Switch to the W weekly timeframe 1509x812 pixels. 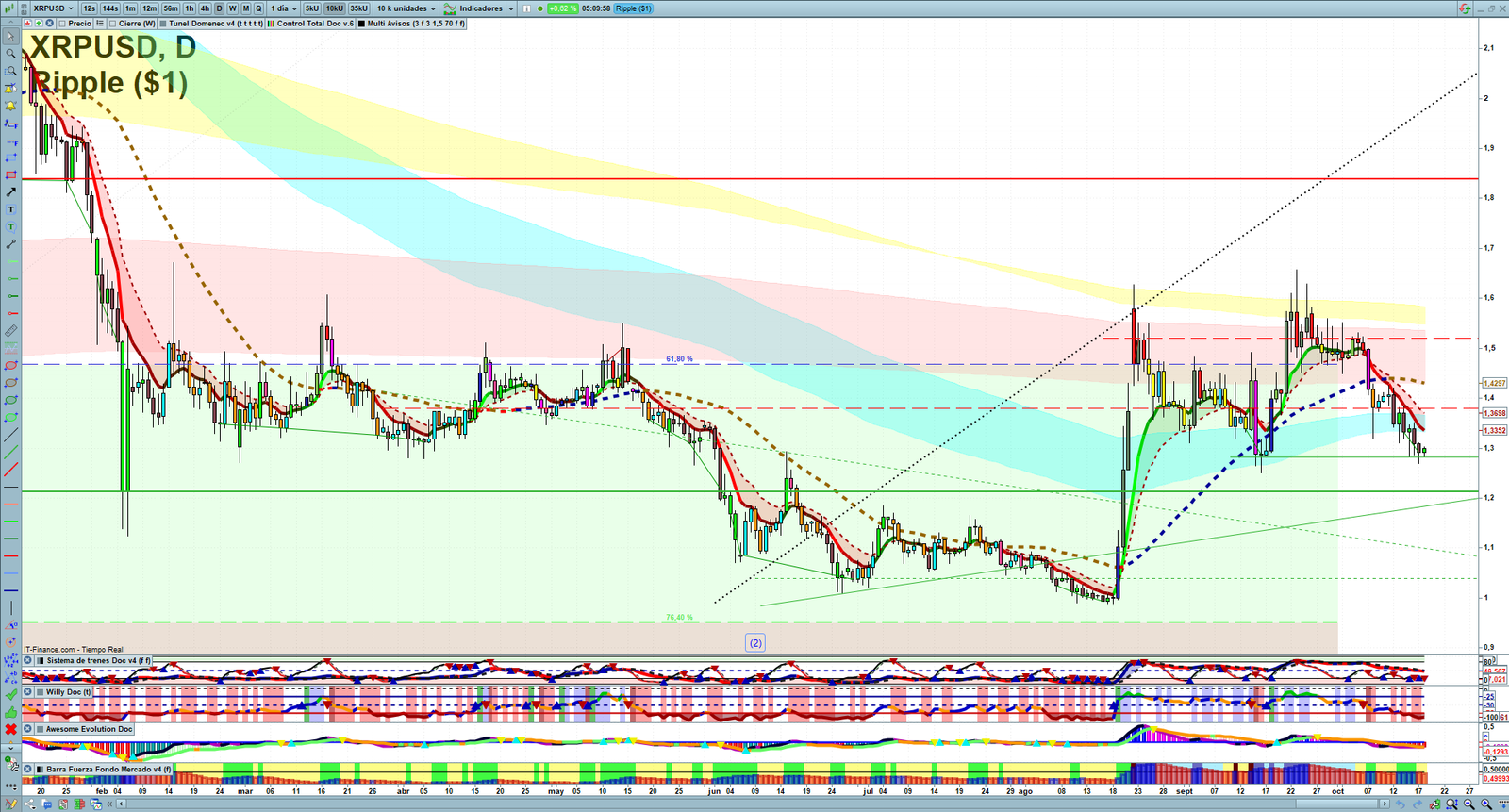point(232,8)
